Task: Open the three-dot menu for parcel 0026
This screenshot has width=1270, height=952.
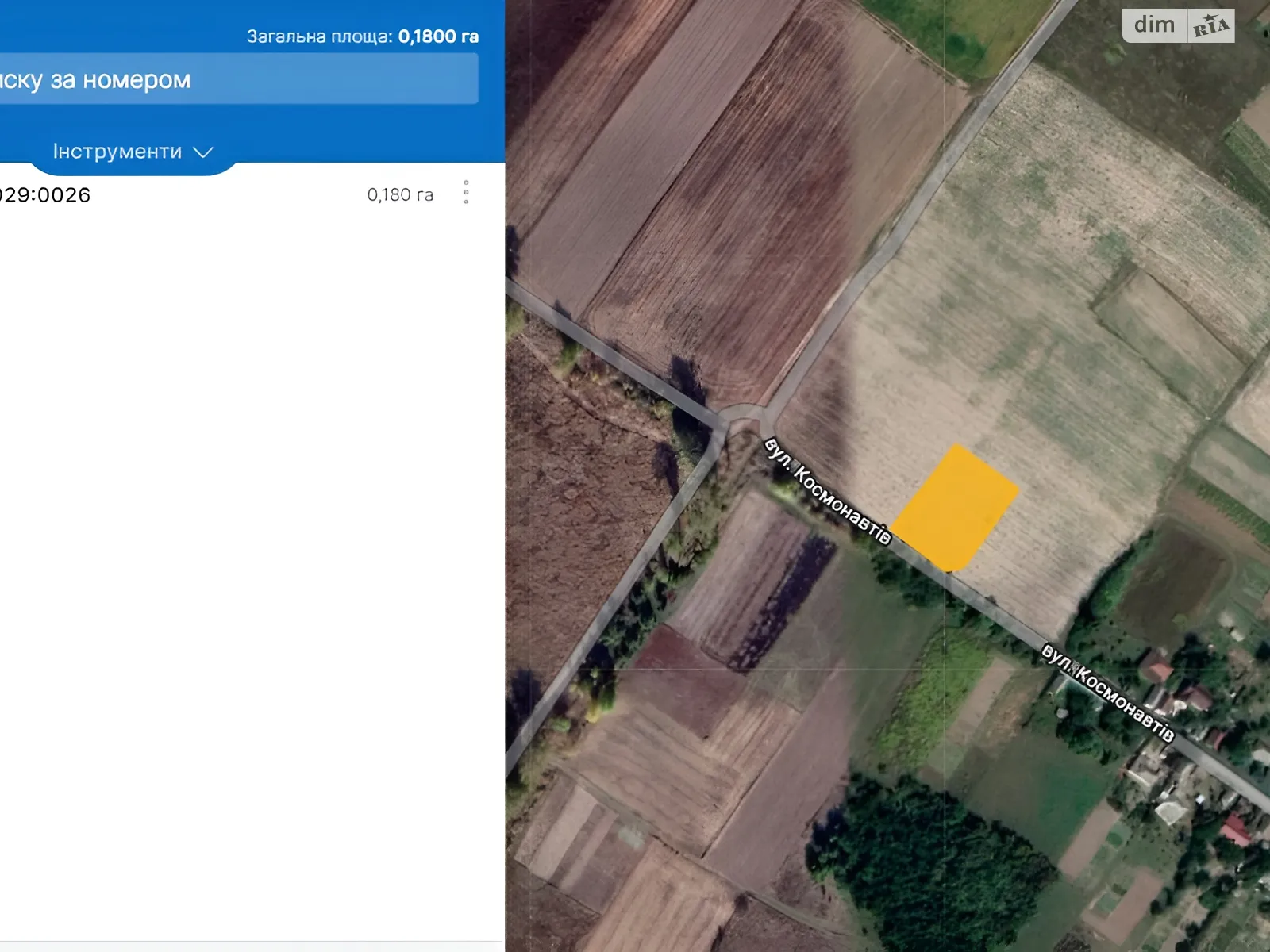Action: click(x=466, y=192)
